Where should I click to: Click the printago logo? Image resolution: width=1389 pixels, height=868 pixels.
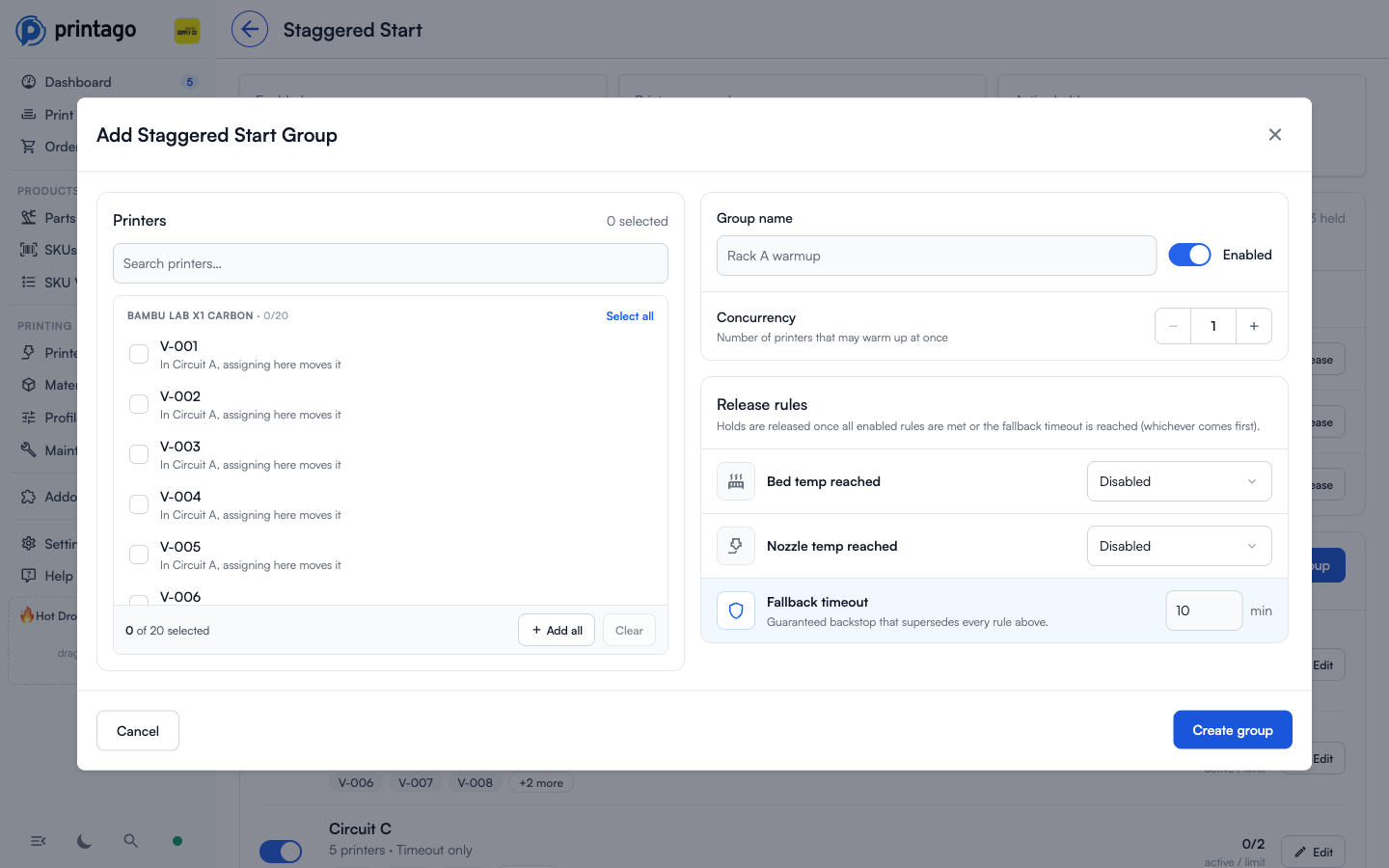click(76, 30)
